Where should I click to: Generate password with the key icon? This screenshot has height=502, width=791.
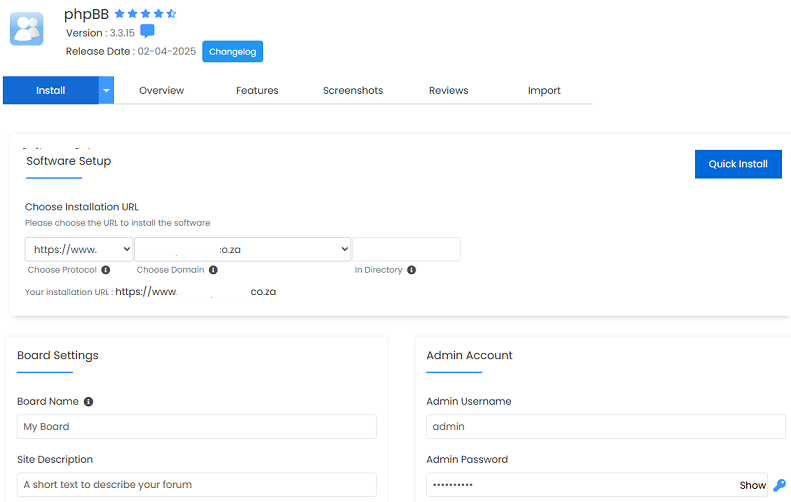pos(779,485)
